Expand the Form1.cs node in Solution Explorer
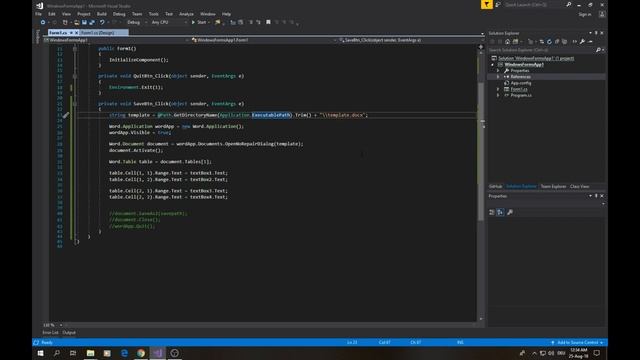640x360 pixels. (x=498, y=89)
